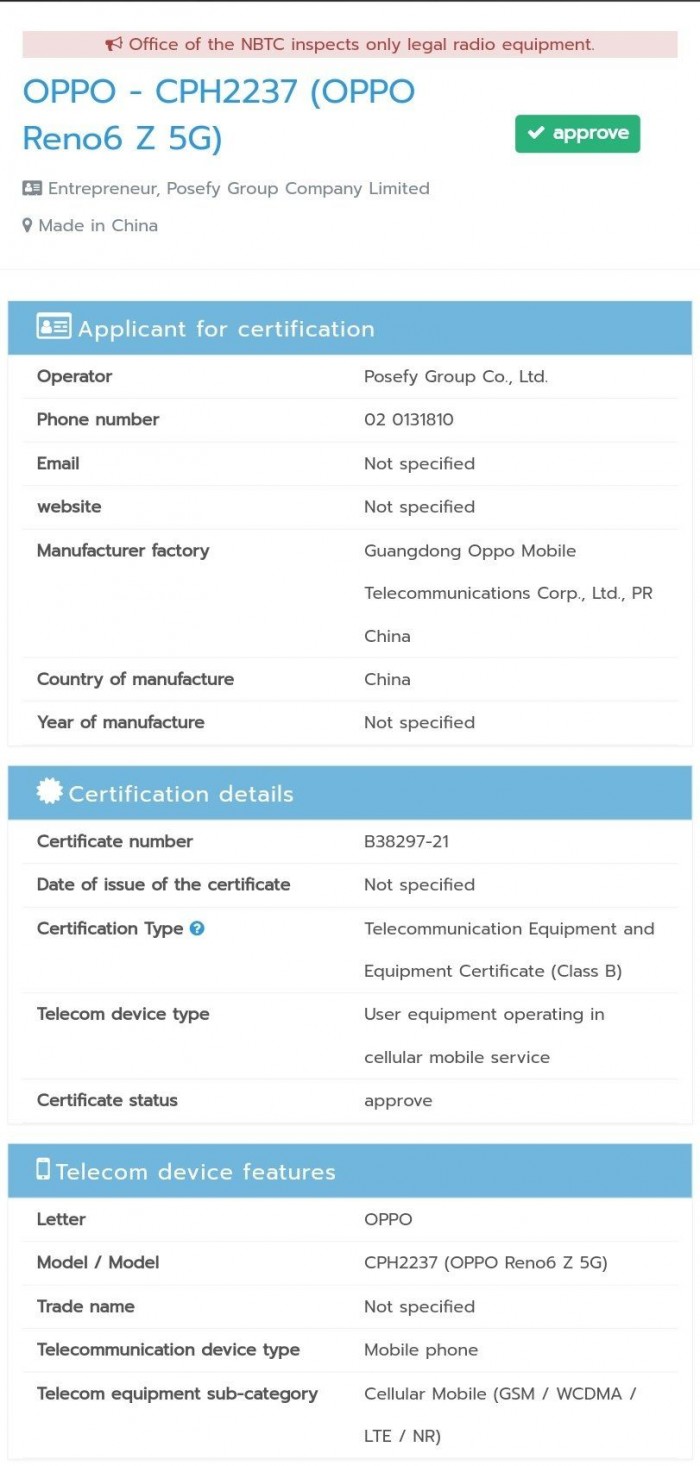Select the phone number 02 0131810
Image resolution: width=700 pixels, height=1466 pixels.
coord(408,420)
